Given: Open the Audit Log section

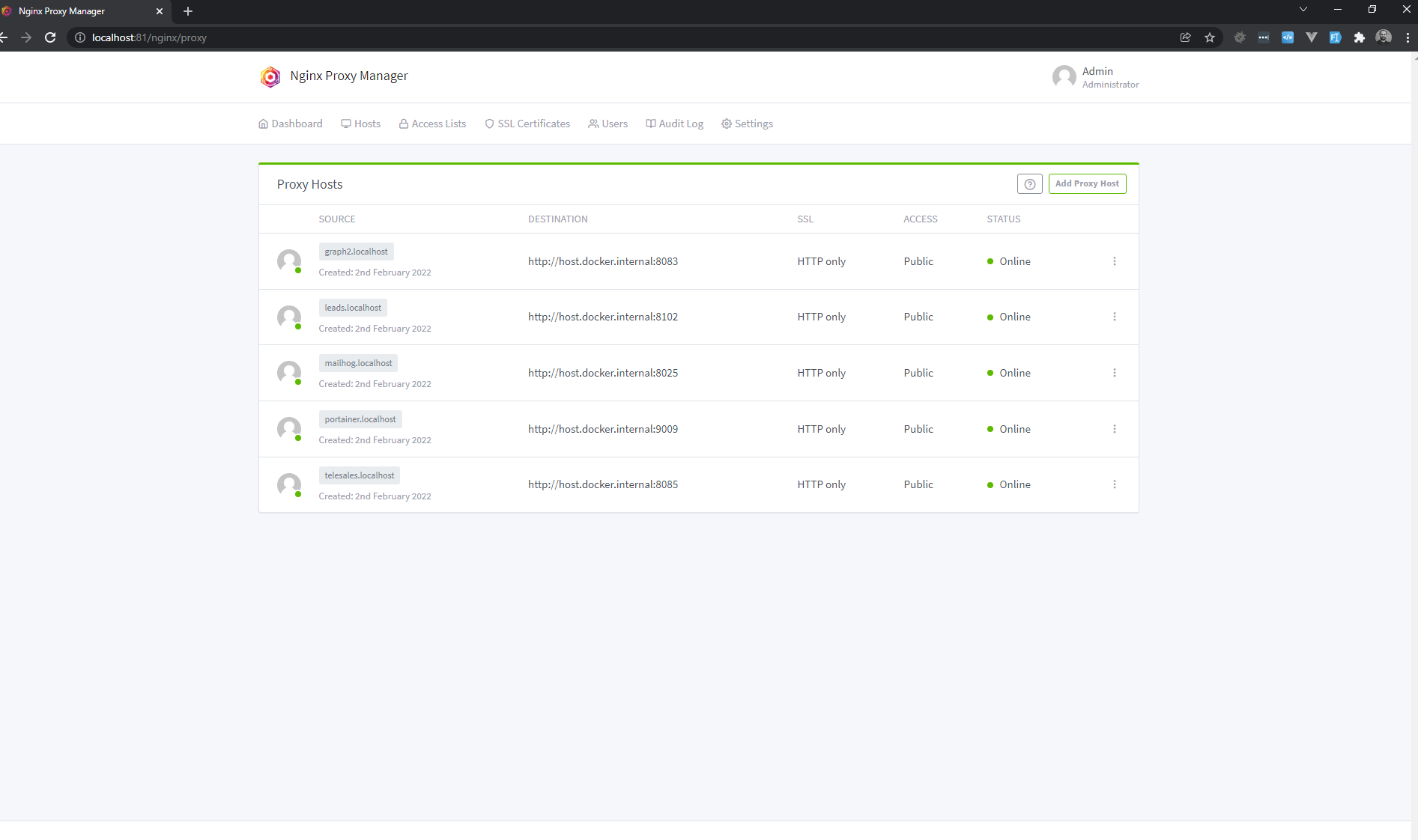Looking at the screenshot, I should 673,124.
